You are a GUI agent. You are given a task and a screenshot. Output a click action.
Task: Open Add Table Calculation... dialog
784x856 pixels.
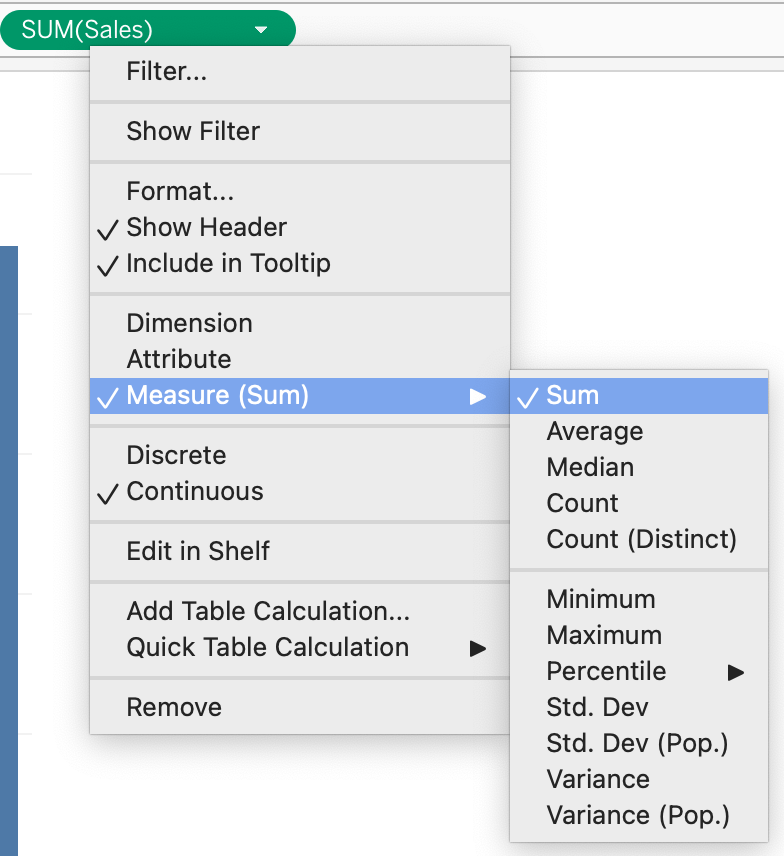268,611
